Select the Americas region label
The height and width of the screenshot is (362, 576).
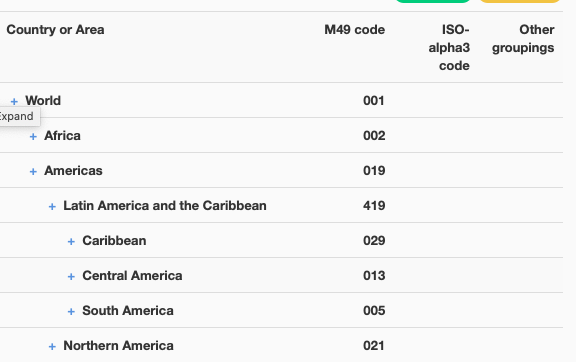point(73,171)
